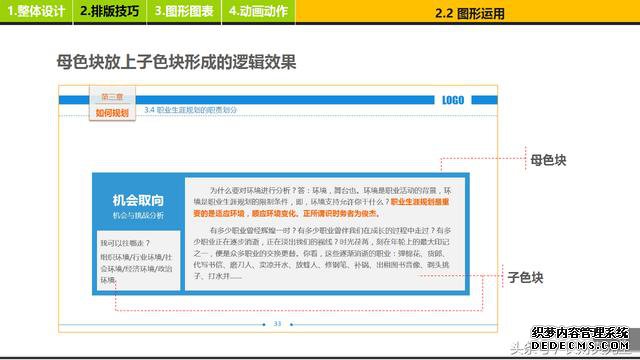
Task: Click the 子色块 annotation label
Action: click(x=525, y=278)
